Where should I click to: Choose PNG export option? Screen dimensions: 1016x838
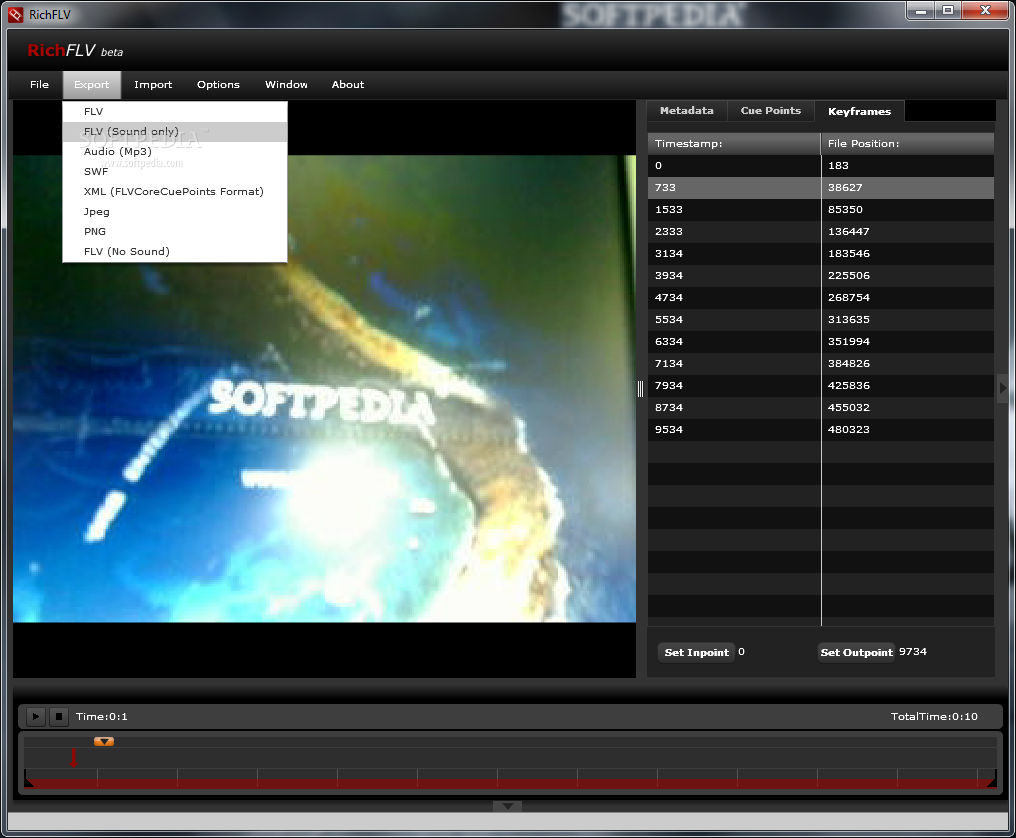175,231
